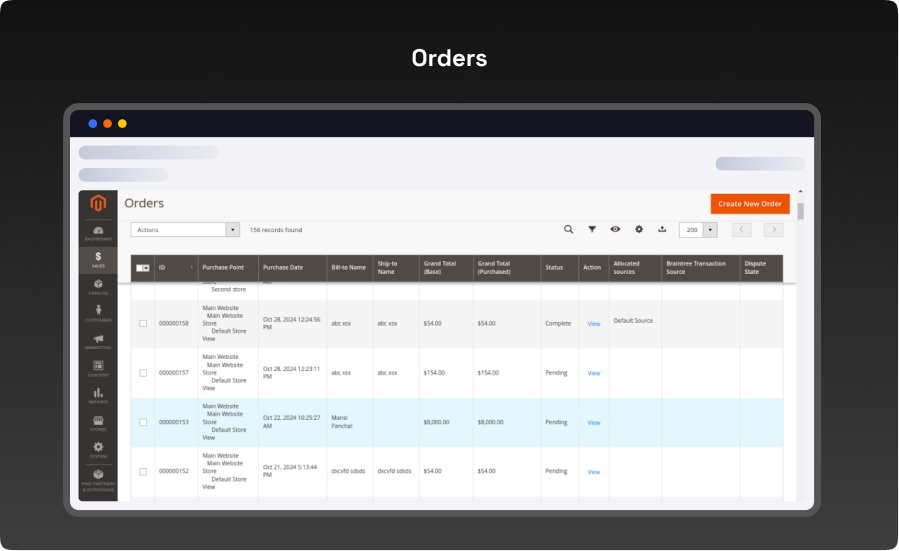
Task: Open the Filters funnel icon
Action: click(592, 229)
